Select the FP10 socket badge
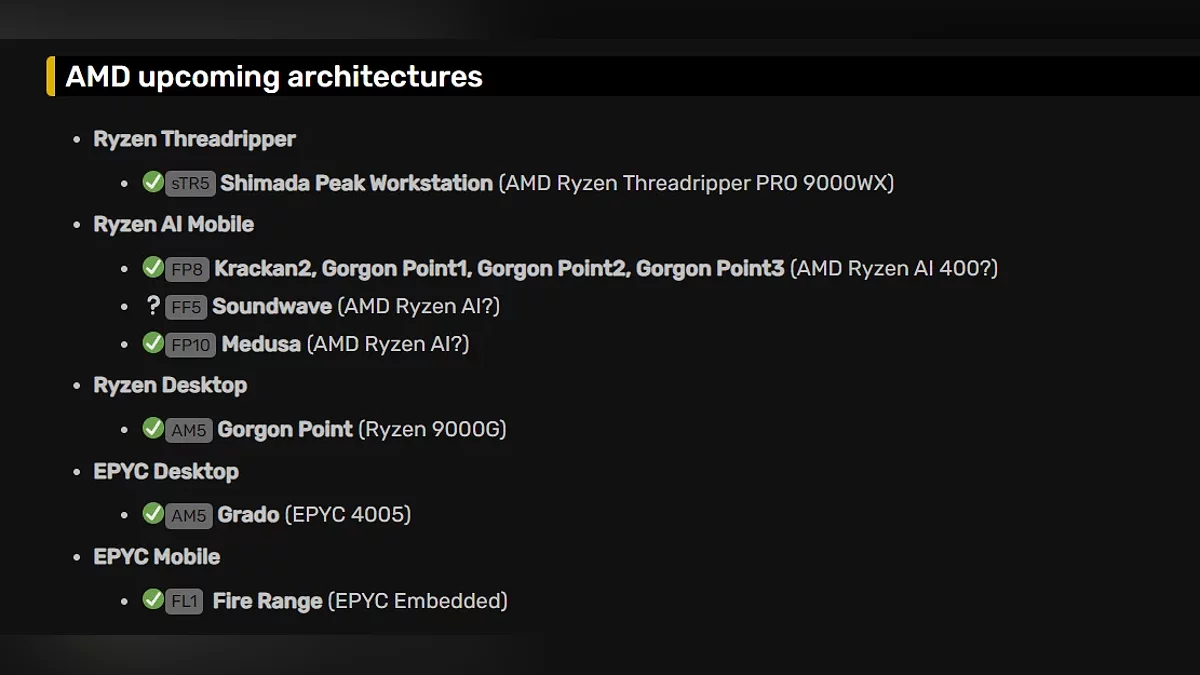This screenshot has width=1200, height=675. (191, 345)
